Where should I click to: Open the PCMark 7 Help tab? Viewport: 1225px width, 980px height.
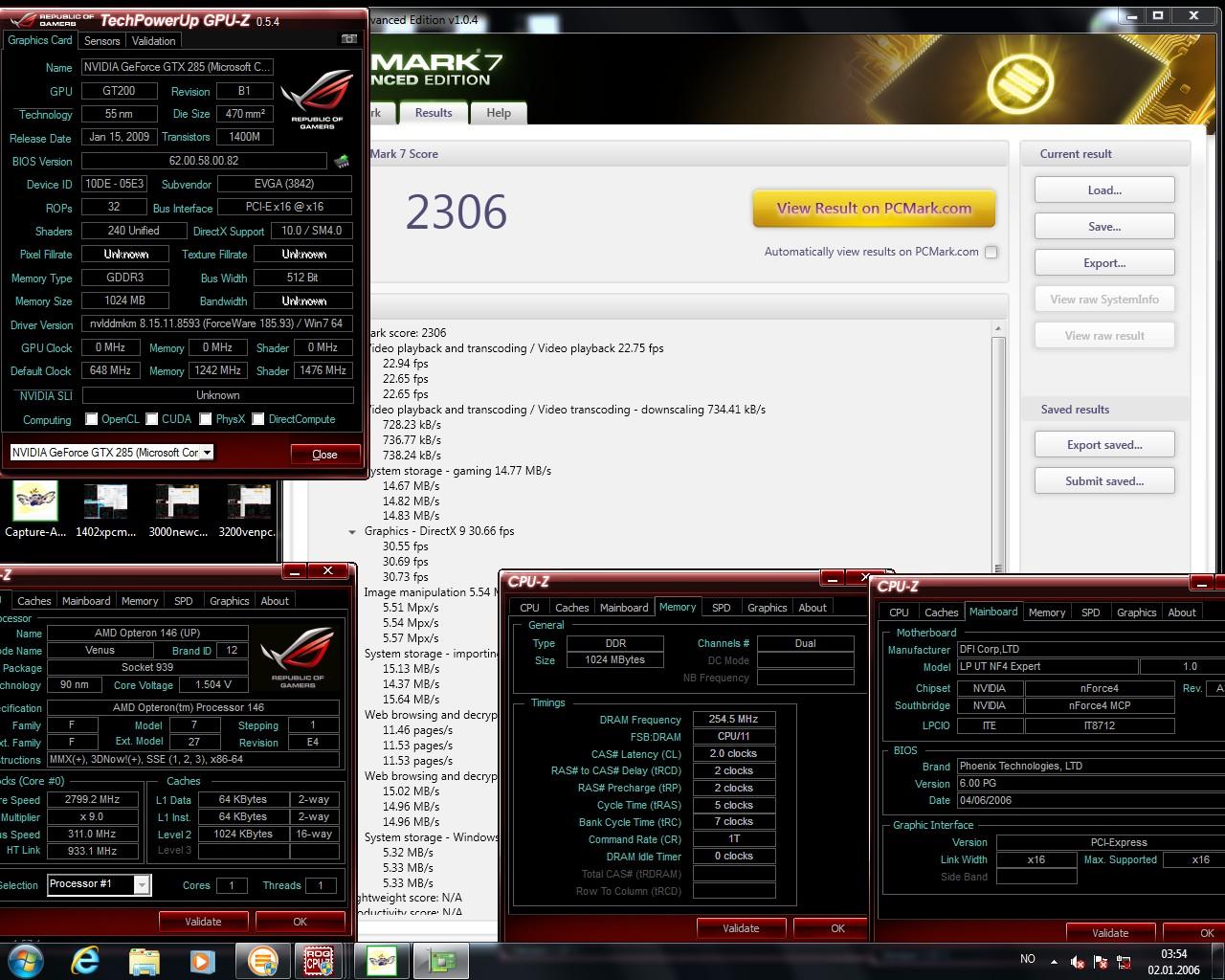pos(499,113)
